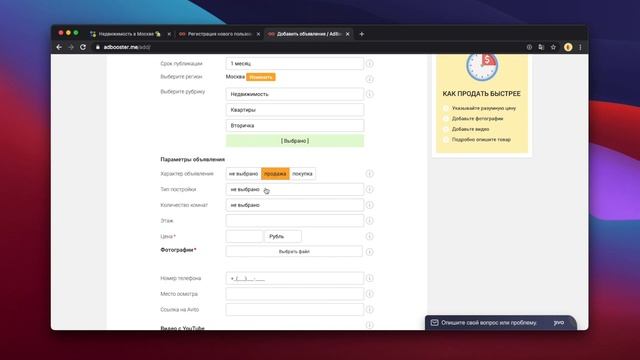Click info icon beside Цена field
The width and height of the screenshot is (640, 360).
pos(369,236)
